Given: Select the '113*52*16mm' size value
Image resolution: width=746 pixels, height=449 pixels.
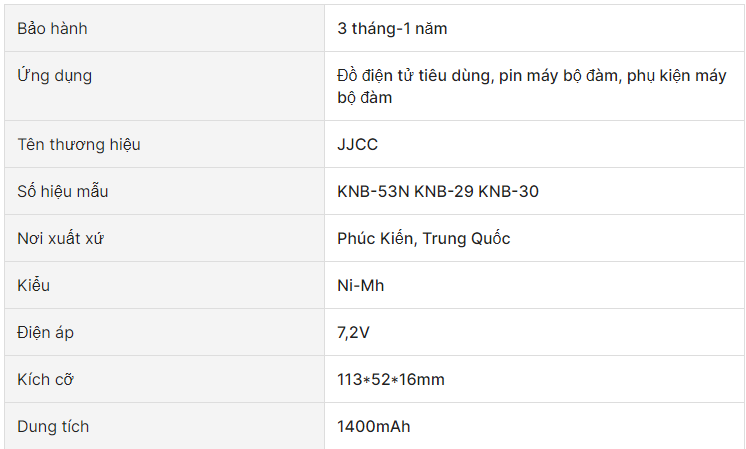Looking at the screenshot, I should pyautogui.click(x=391, y=380).
